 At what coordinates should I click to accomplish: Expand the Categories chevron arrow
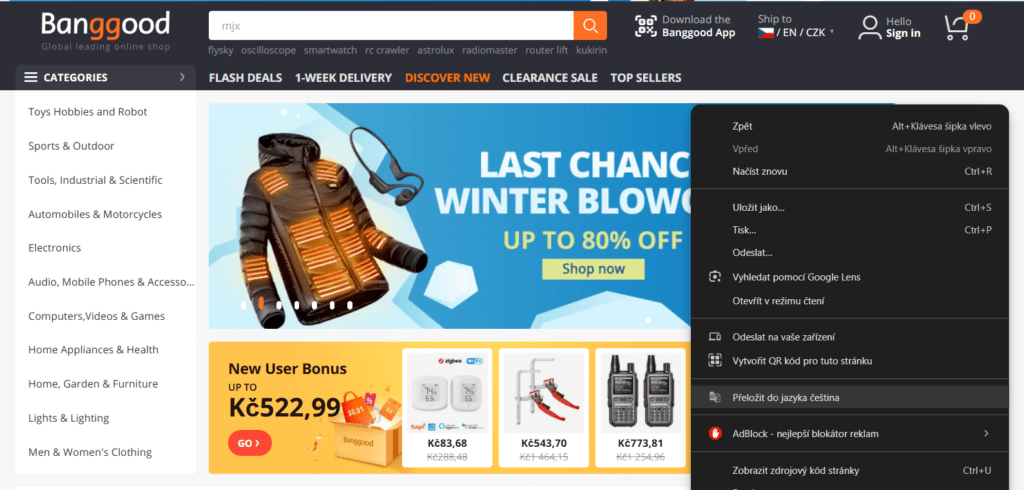point(182,77)
